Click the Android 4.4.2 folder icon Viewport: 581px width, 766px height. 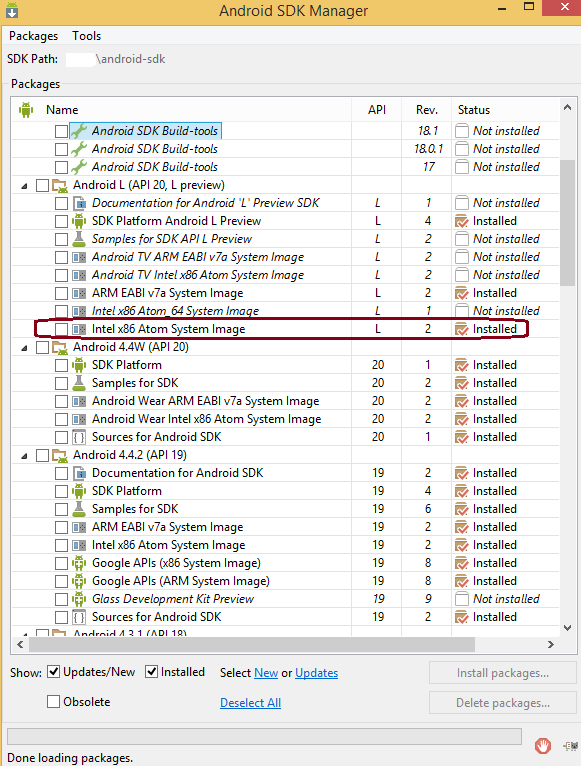pos(60,455)
